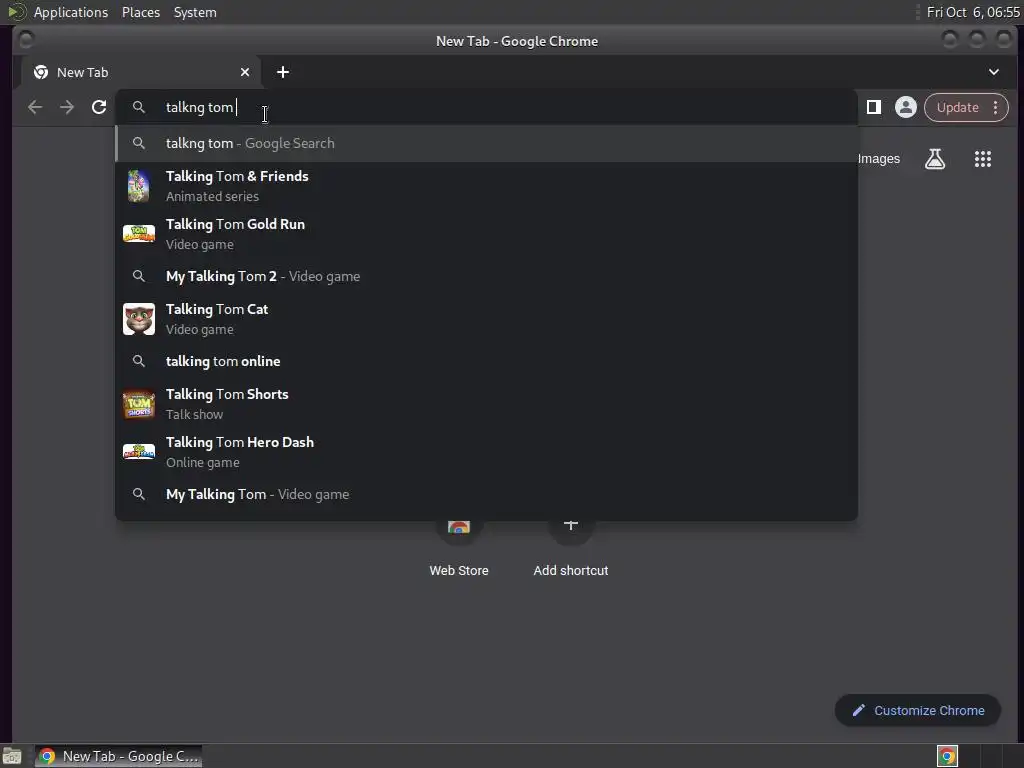Image resolution: width=1024 pixels, height=768 pixels.
Task: Choose Talking Tom Shorts suggestion
Action: click(487, 404)
